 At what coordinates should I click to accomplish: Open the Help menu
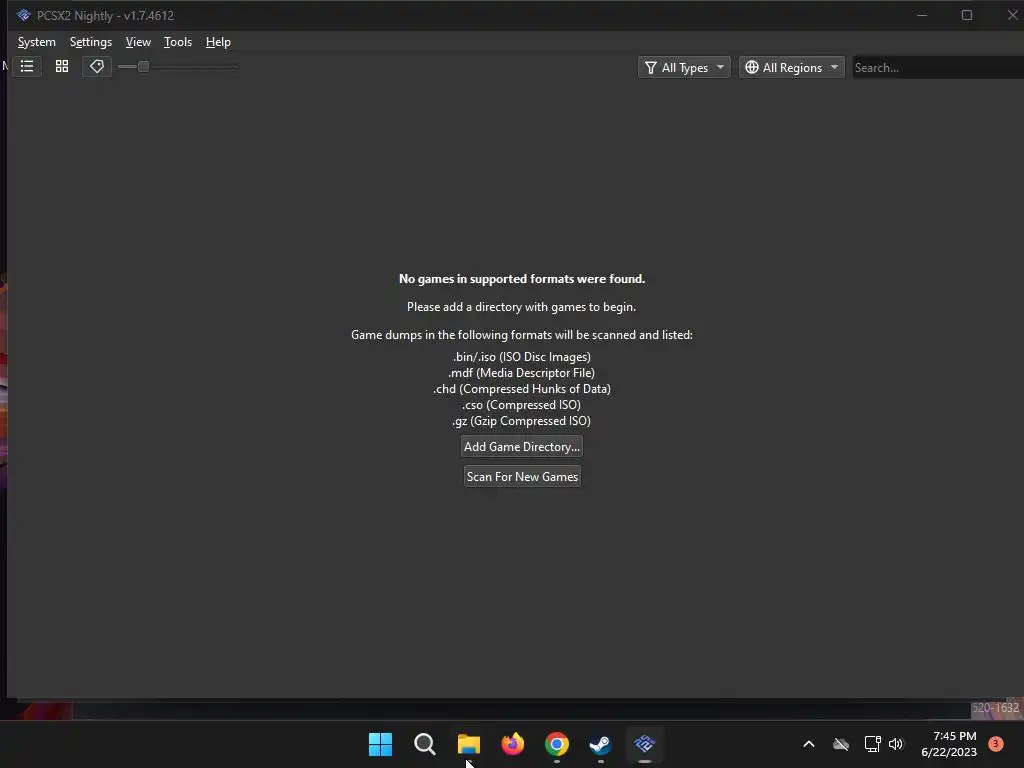pos(218,42)
